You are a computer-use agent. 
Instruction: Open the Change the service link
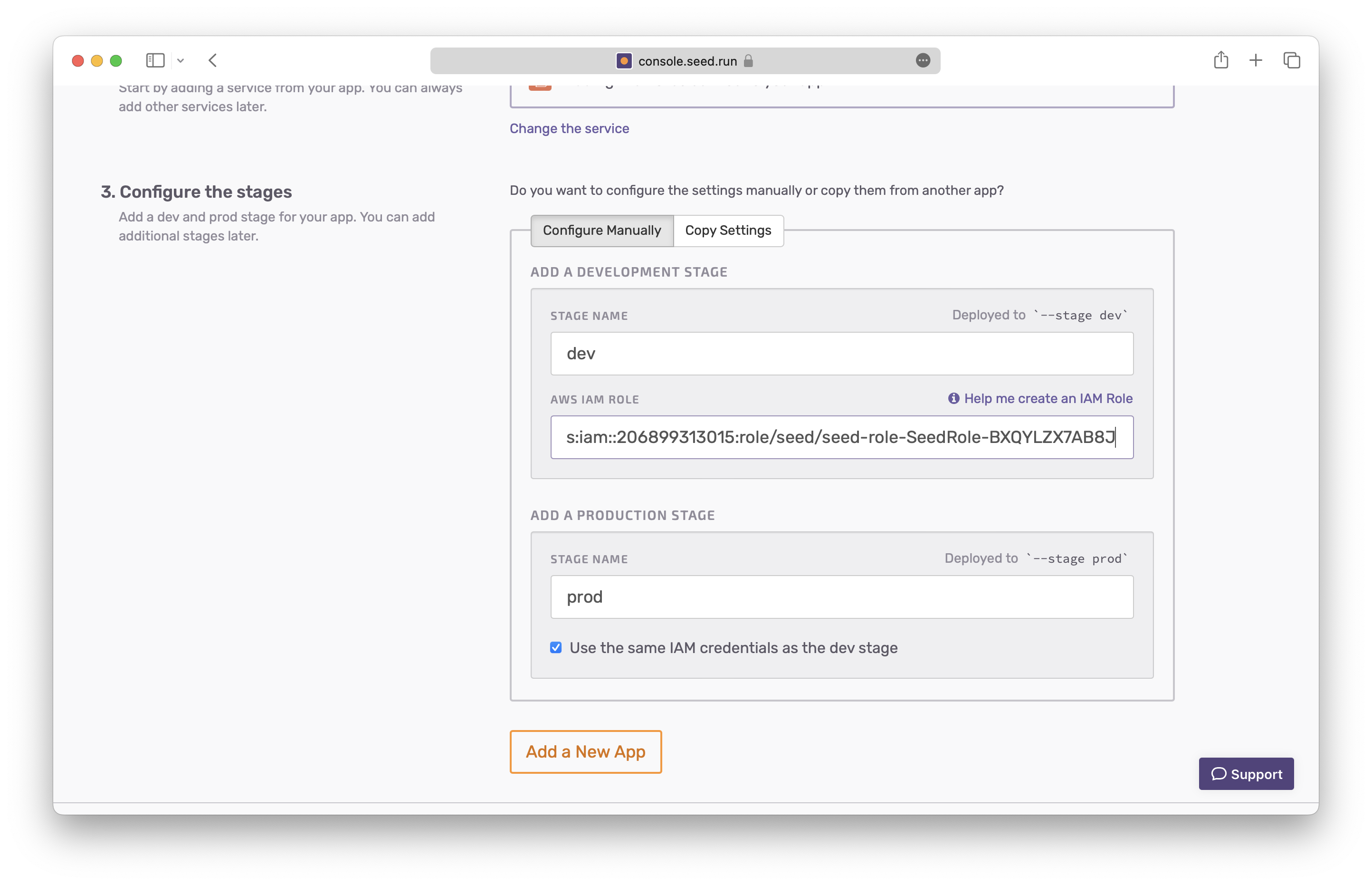pos(569,129)
